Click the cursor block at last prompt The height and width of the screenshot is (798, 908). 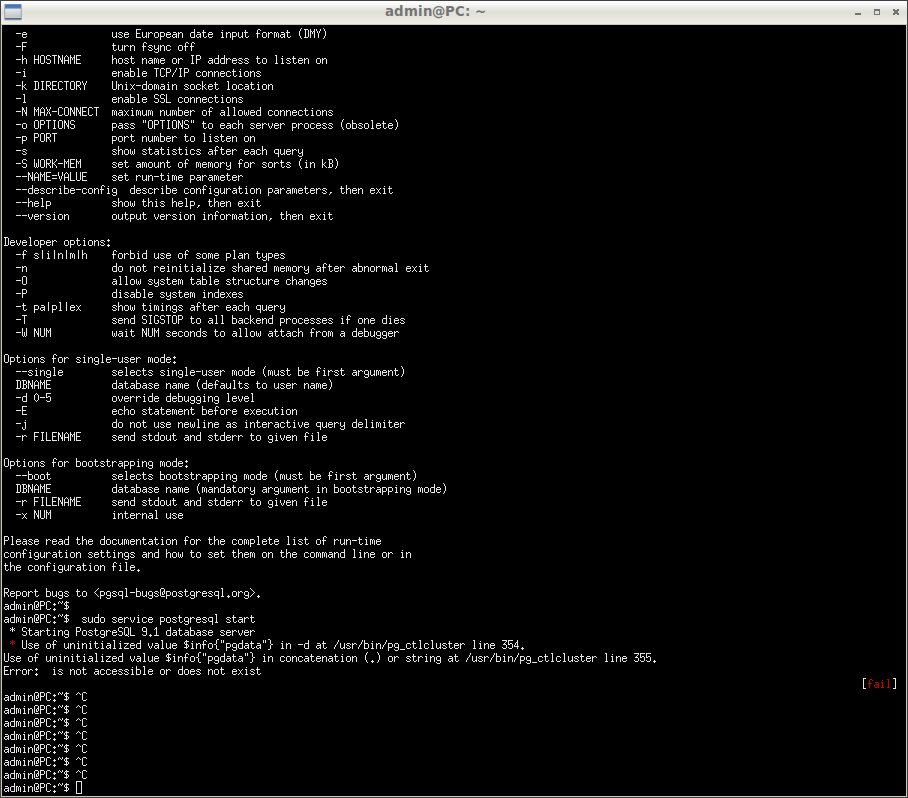(x=79, y=788)
